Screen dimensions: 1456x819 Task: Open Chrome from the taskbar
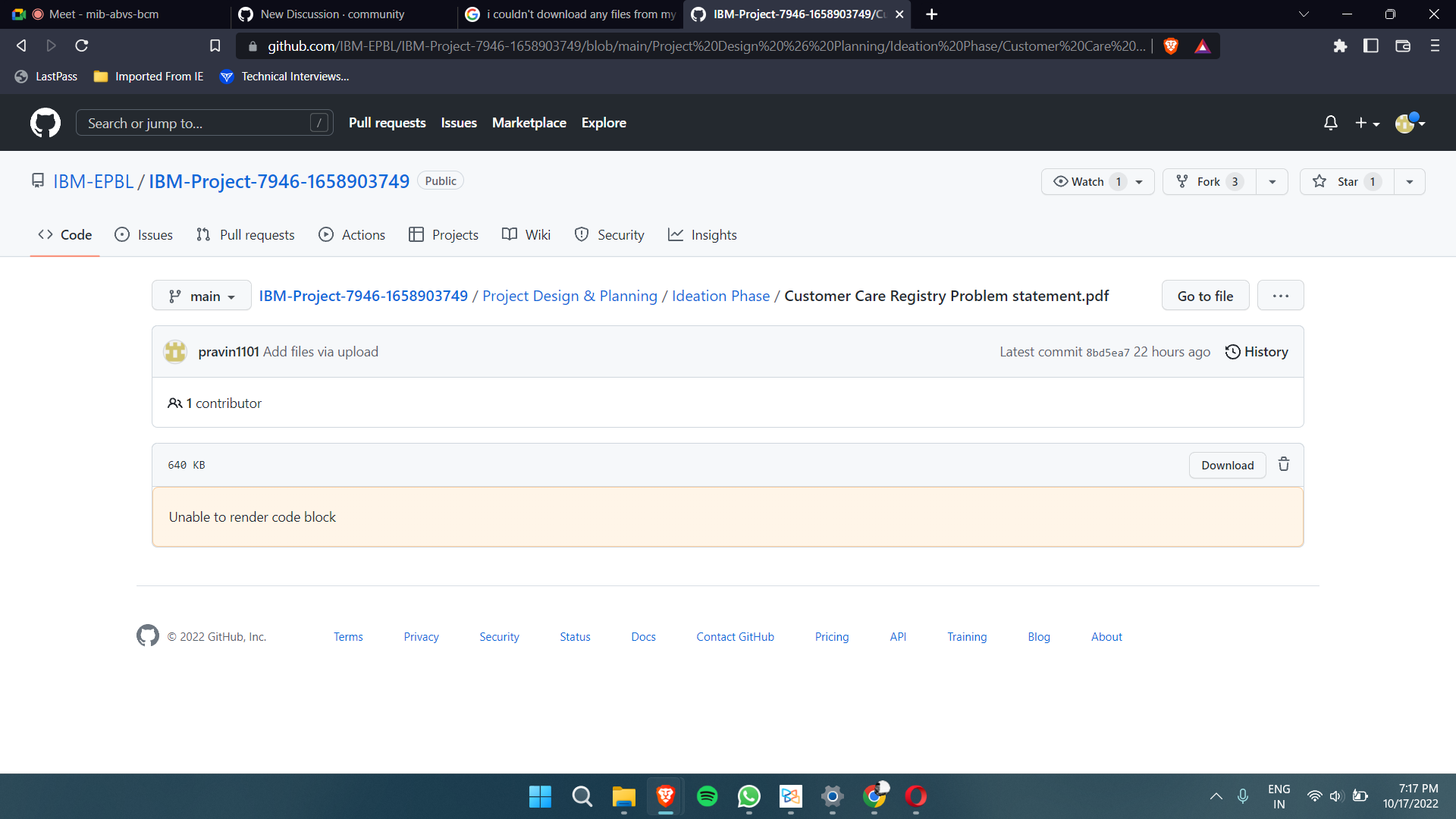click(874, 796)
